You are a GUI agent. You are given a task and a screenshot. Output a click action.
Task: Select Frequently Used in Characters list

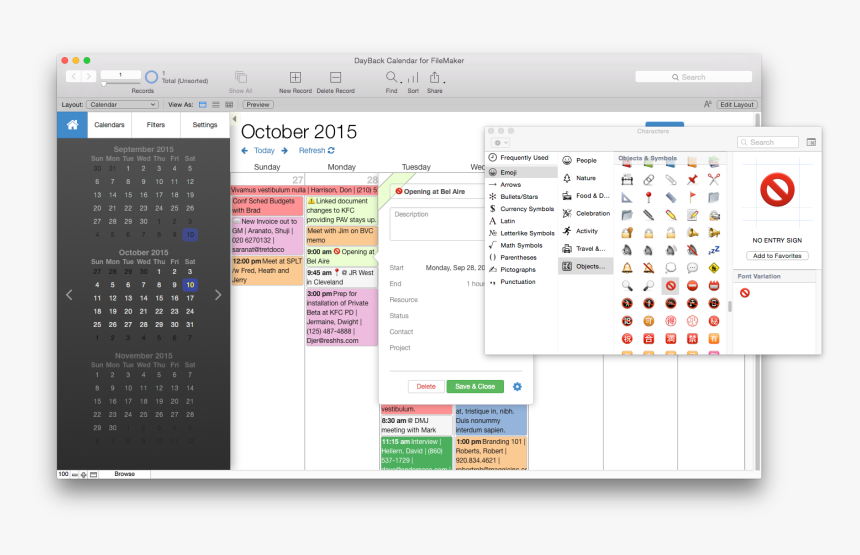[523, 158]
